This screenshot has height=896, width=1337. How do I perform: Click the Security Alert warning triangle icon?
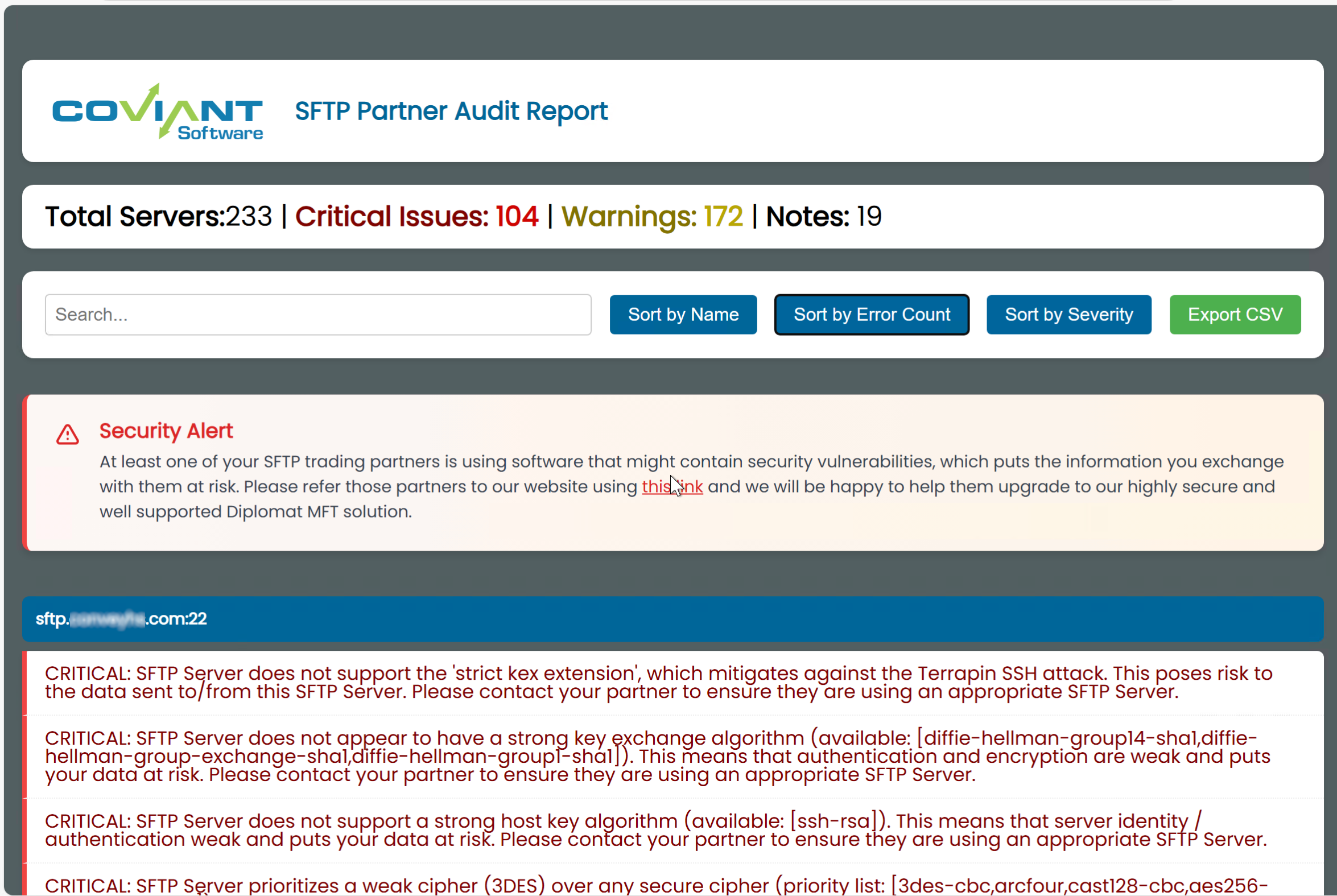(67, 434)
